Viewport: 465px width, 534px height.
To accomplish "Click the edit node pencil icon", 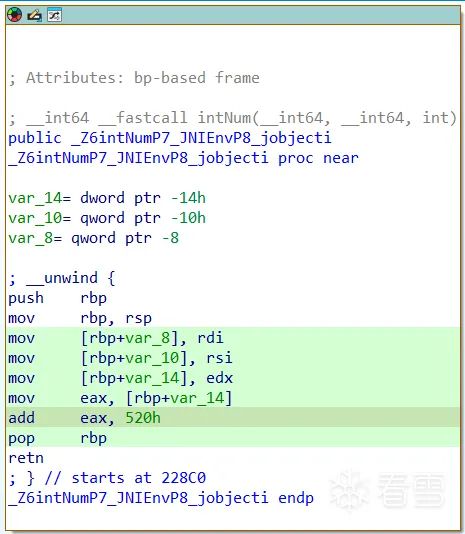I will 34,15.
